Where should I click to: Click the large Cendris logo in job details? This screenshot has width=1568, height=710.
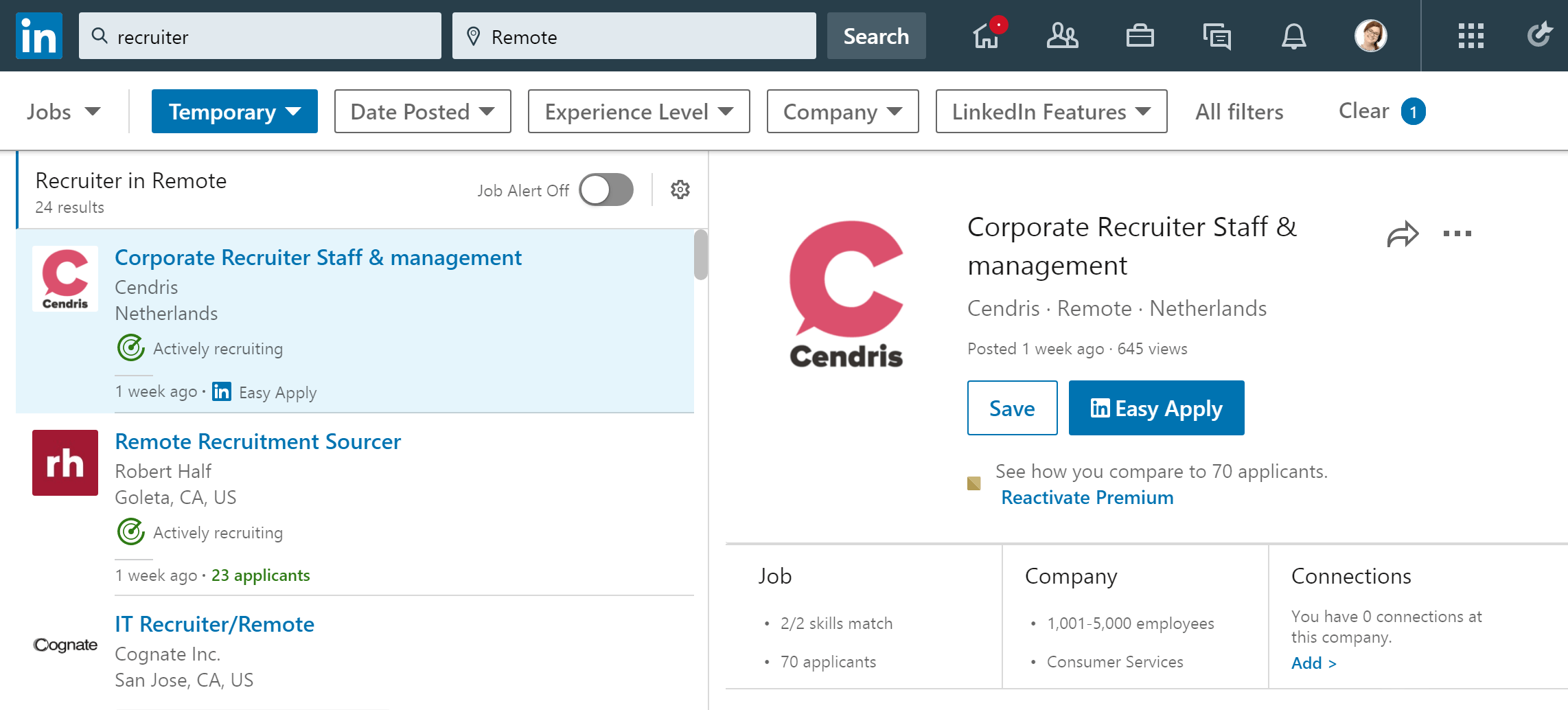846,295
